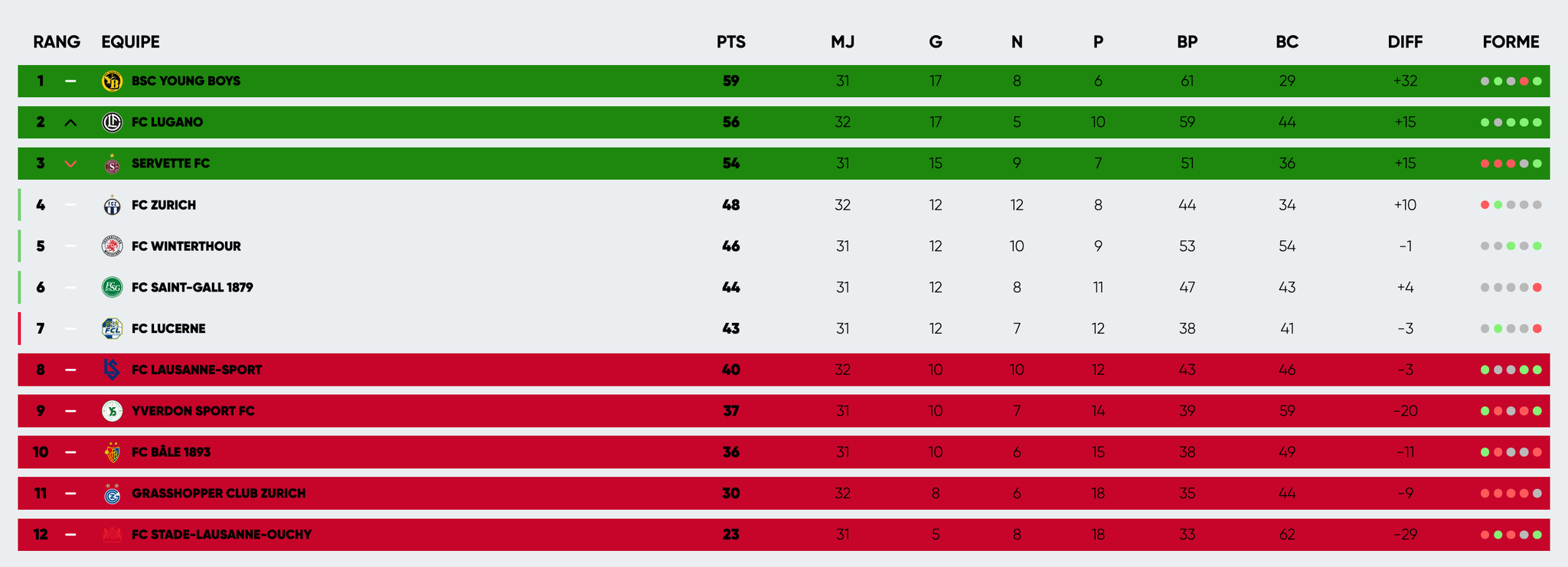Open the Grasshopper Club Zurich team link
This screenshot has width=1568, height=567.
pyautogui.click(x=218, y=494)
